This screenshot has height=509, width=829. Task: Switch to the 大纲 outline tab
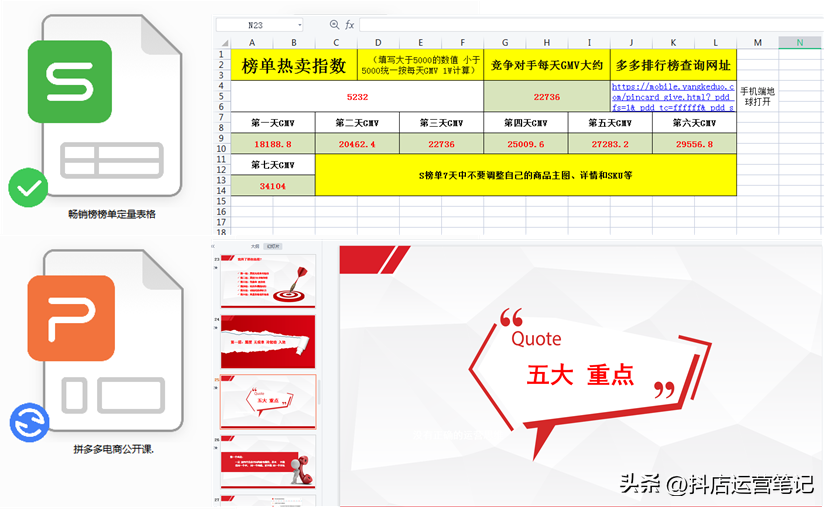click(255, 246)
